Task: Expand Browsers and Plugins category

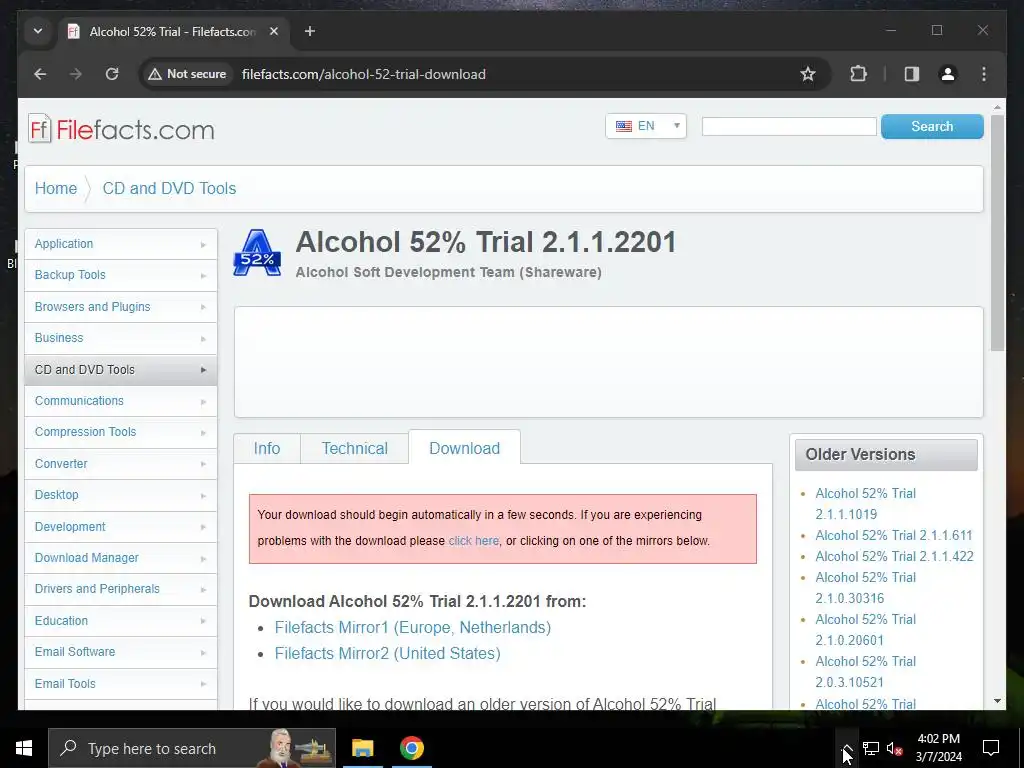Action: [x=121, y=307]
